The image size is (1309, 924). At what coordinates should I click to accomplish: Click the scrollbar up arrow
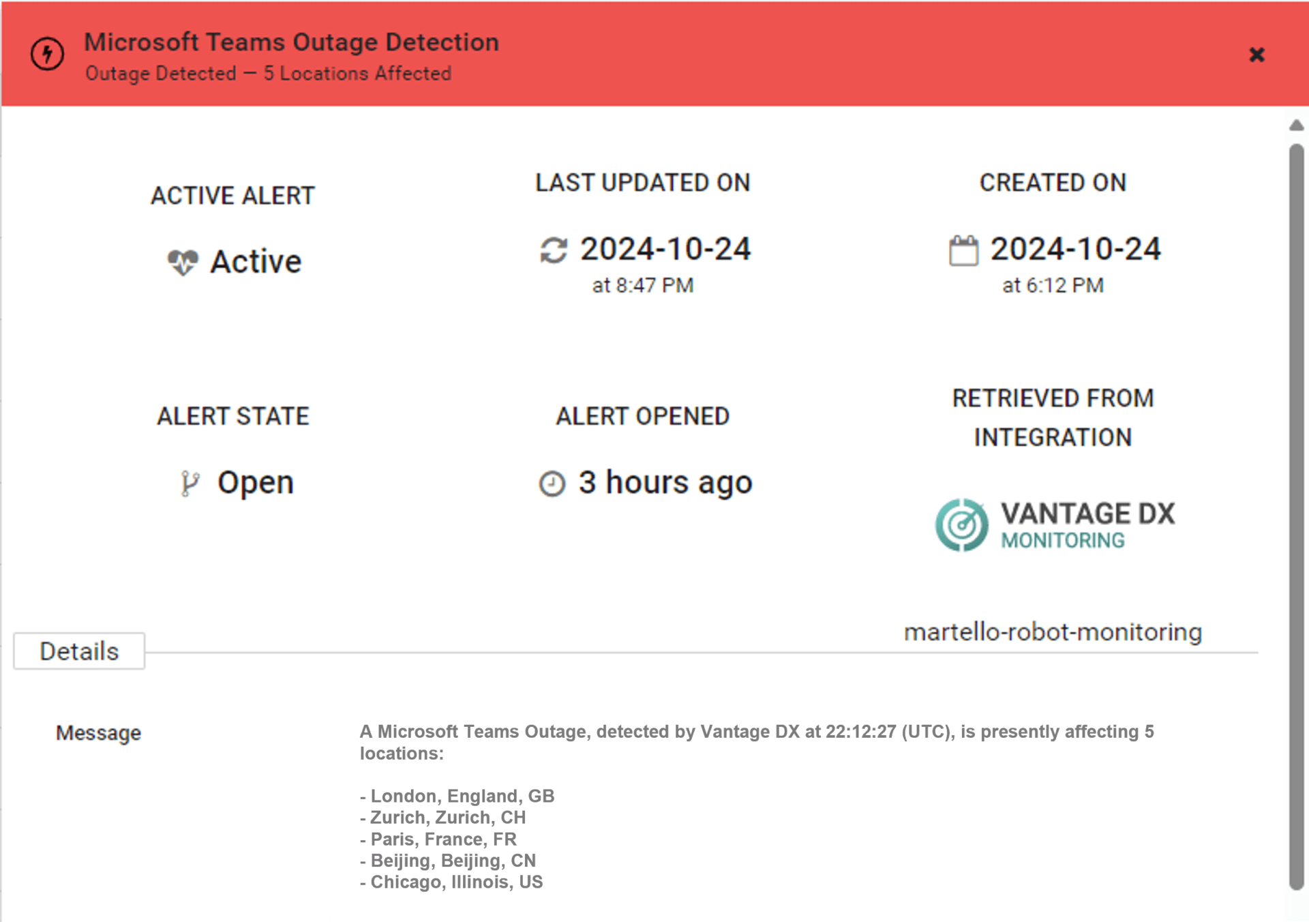click(1295, 125)
